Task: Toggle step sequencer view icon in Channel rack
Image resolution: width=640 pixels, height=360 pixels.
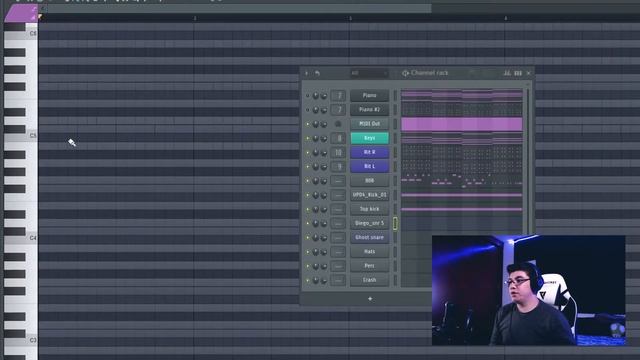Action: tap(518, 73)
